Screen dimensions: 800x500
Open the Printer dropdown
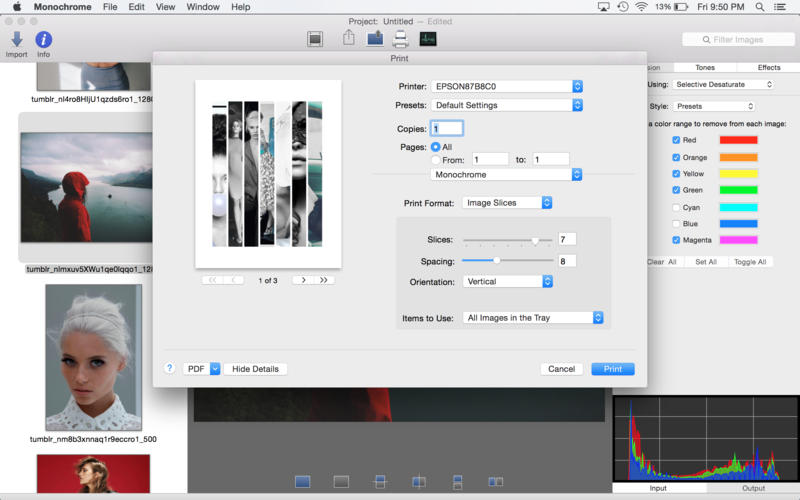click(x=507, y=87)
